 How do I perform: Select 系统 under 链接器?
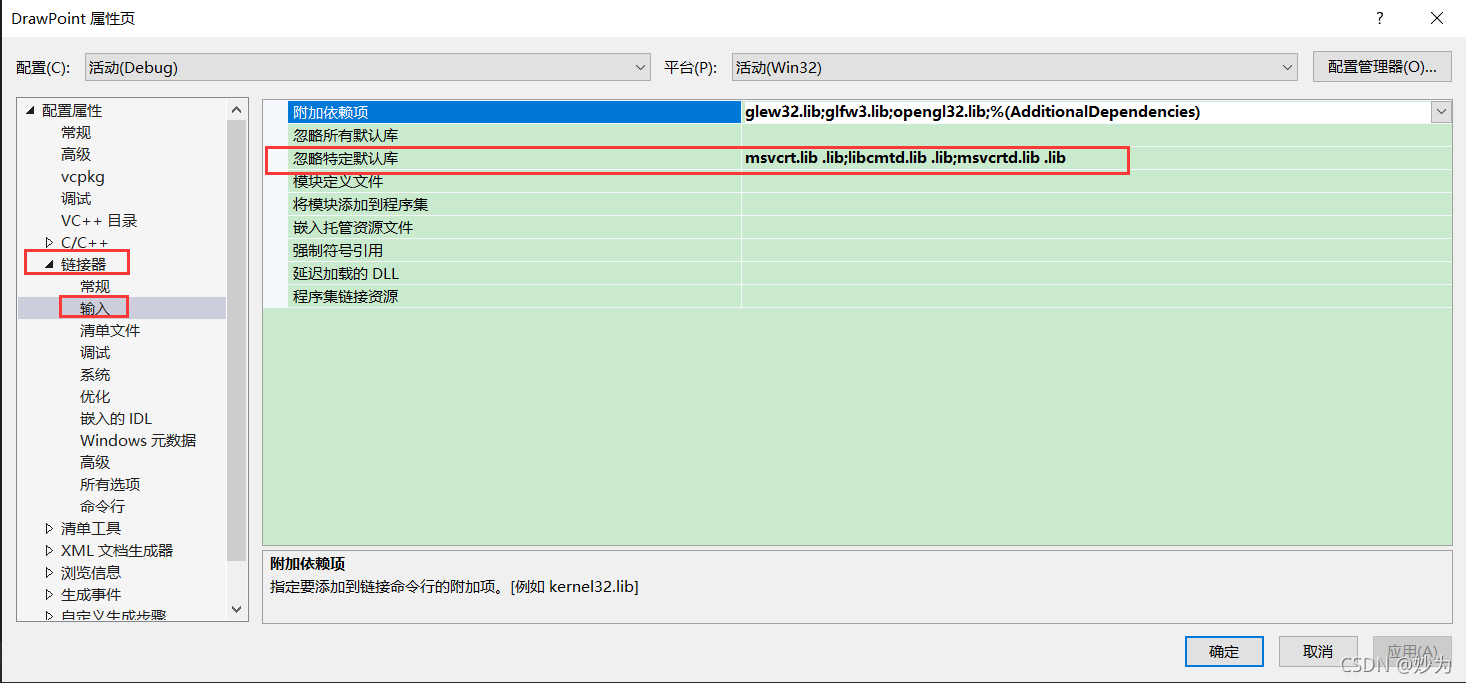[95, 375]
